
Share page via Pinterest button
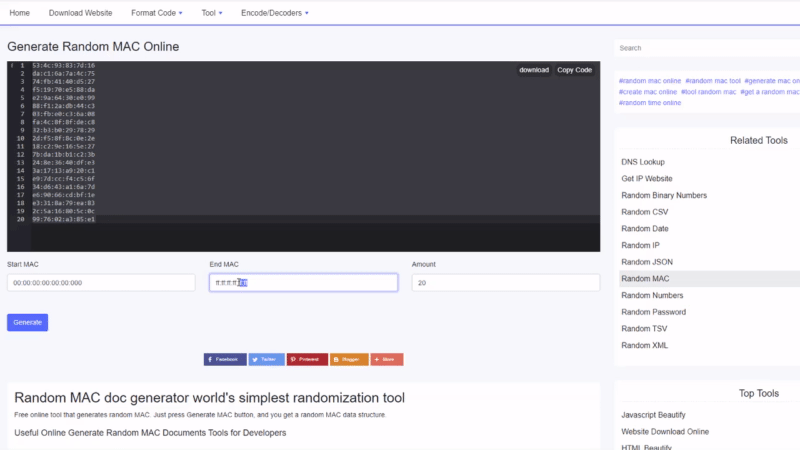tap(307, 359)
